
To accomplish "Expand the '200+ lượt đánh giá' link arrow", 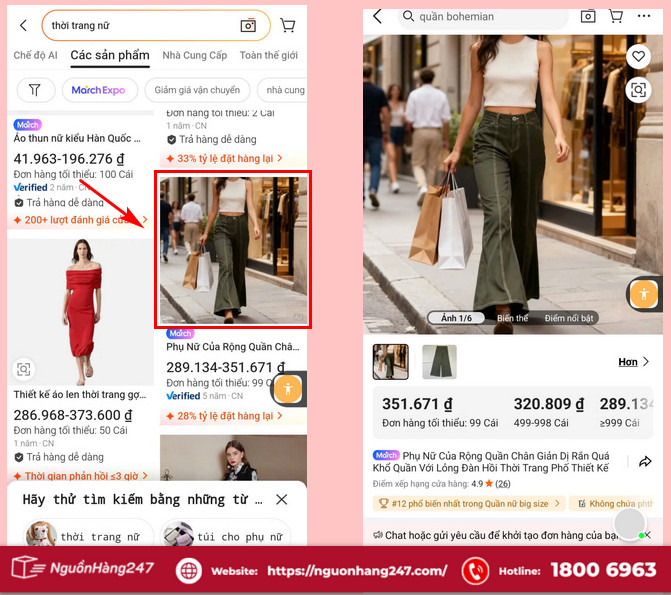I will point(144,220).
